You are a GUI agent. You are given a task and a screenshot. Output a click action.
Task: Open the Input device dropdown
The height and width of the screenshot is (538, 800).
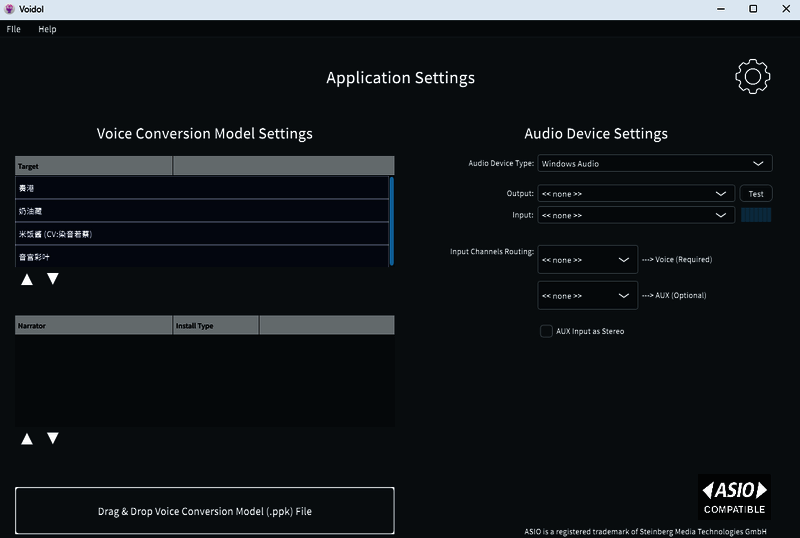point(636,215)
